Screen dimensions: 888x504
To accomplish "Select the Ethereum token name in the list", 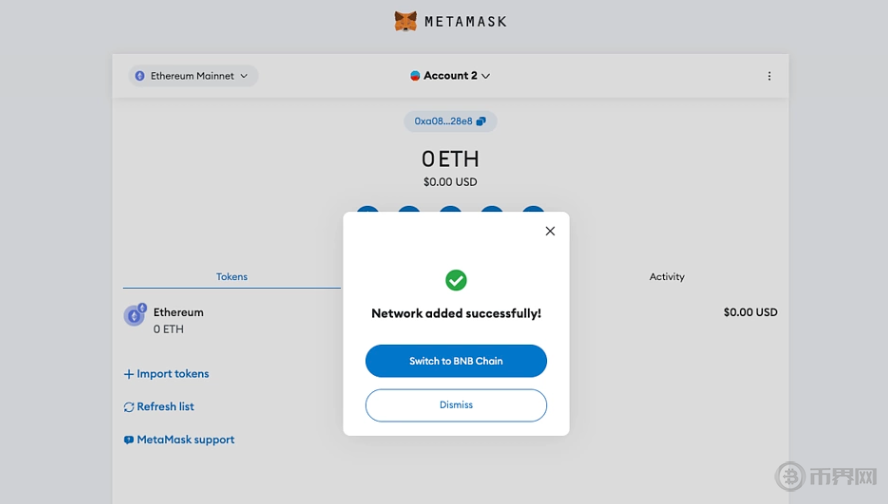I will coord(178,312).
